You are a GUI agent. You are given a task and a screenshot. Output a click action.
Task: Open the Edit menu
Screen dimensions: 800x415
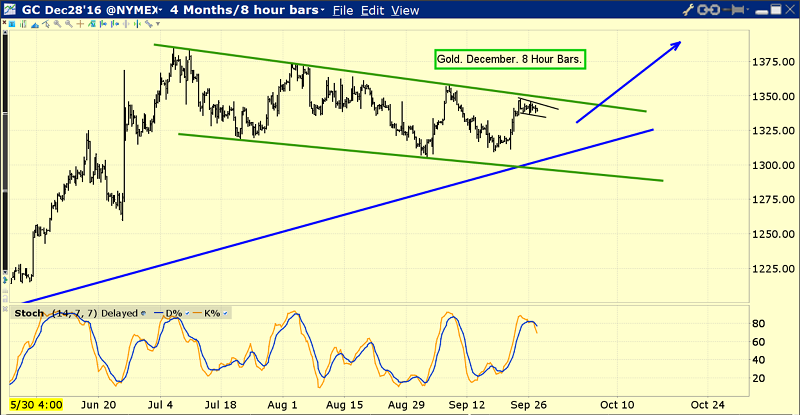click(x=373, y=11)
